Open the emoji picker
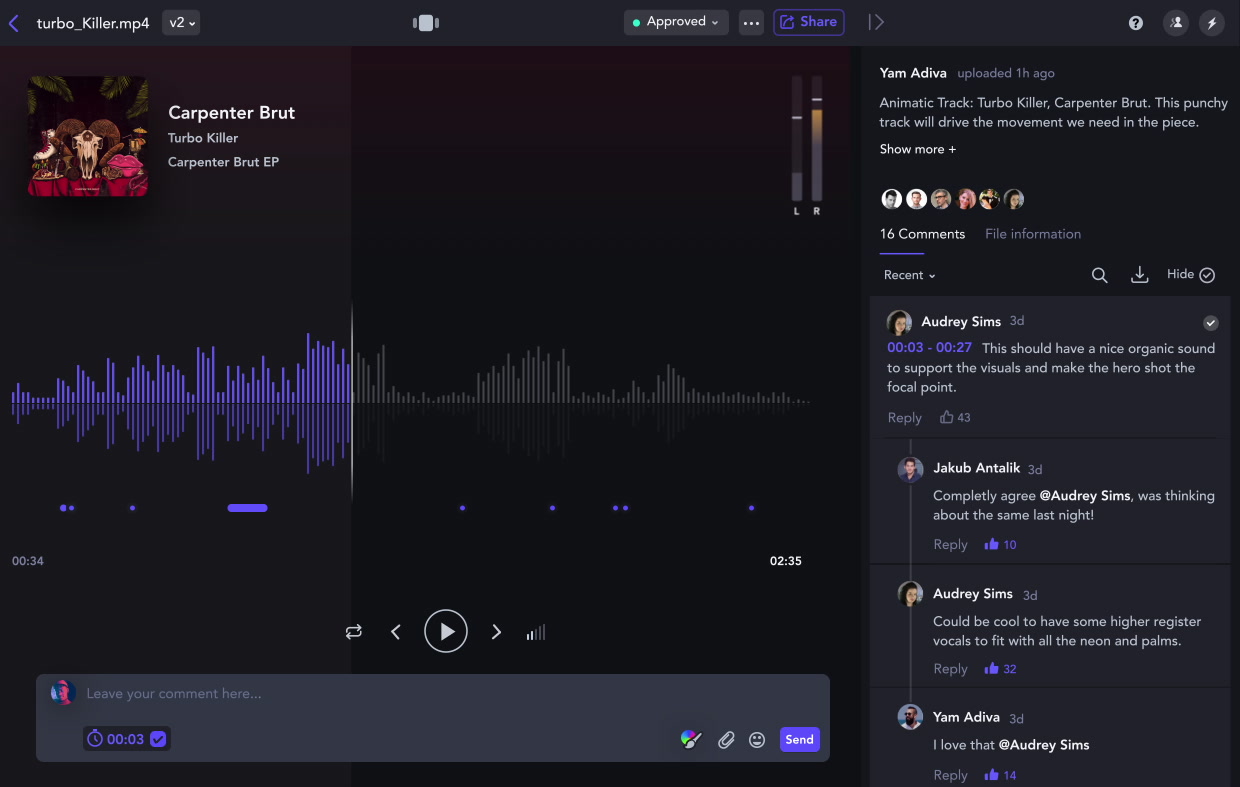Screen dimensions: 1240x787 point(757,740)
